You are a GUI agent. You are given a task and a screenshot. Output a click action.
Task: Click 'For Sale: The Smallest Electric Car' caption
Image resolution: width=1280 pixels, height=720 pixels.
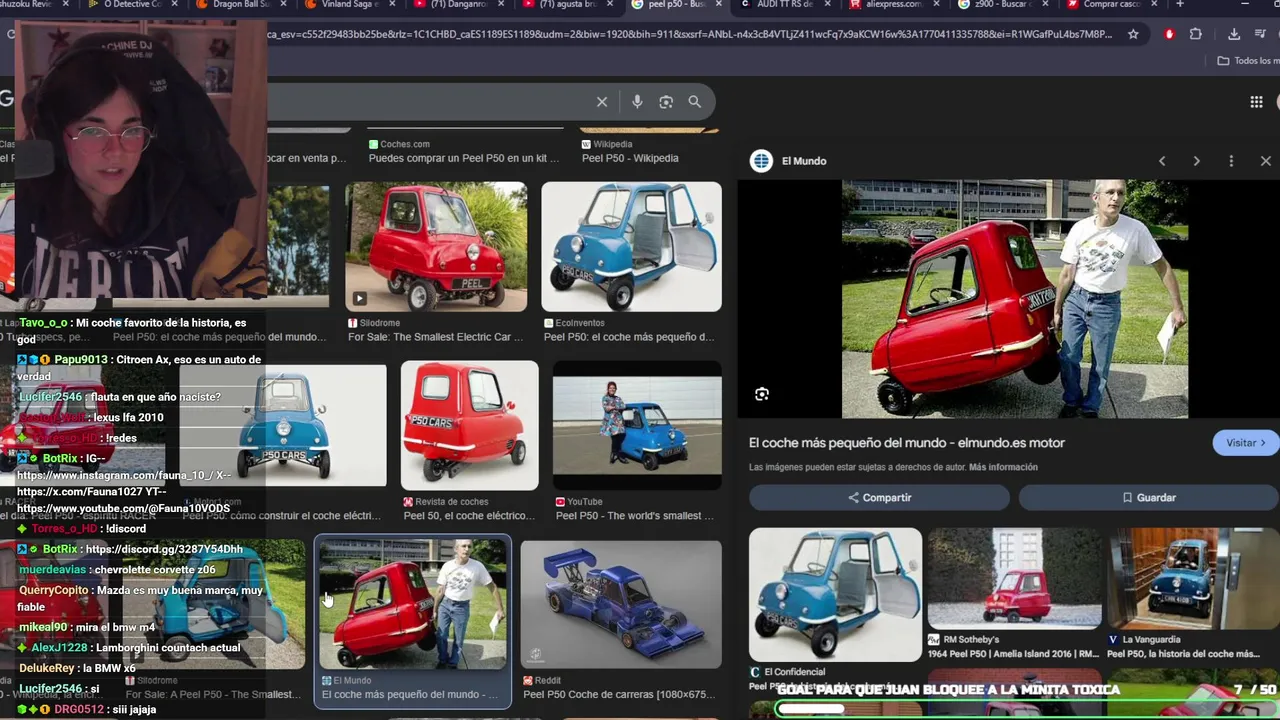[x=435, y=337]
